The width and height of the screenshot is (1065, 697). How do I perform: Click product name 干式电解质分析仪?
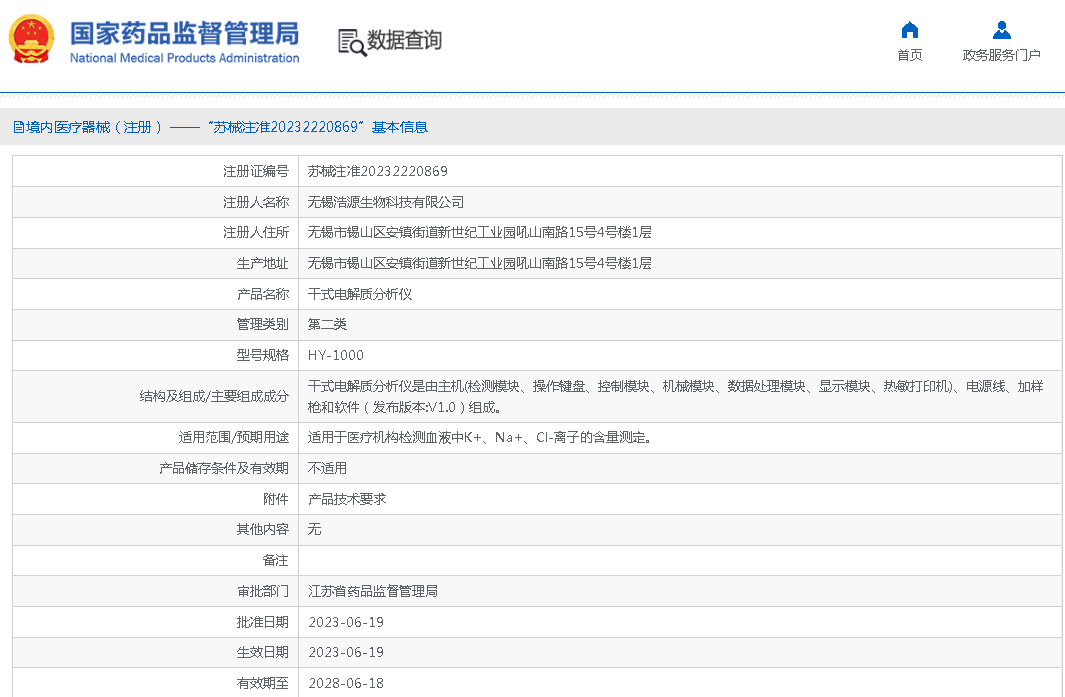point(359,294)
